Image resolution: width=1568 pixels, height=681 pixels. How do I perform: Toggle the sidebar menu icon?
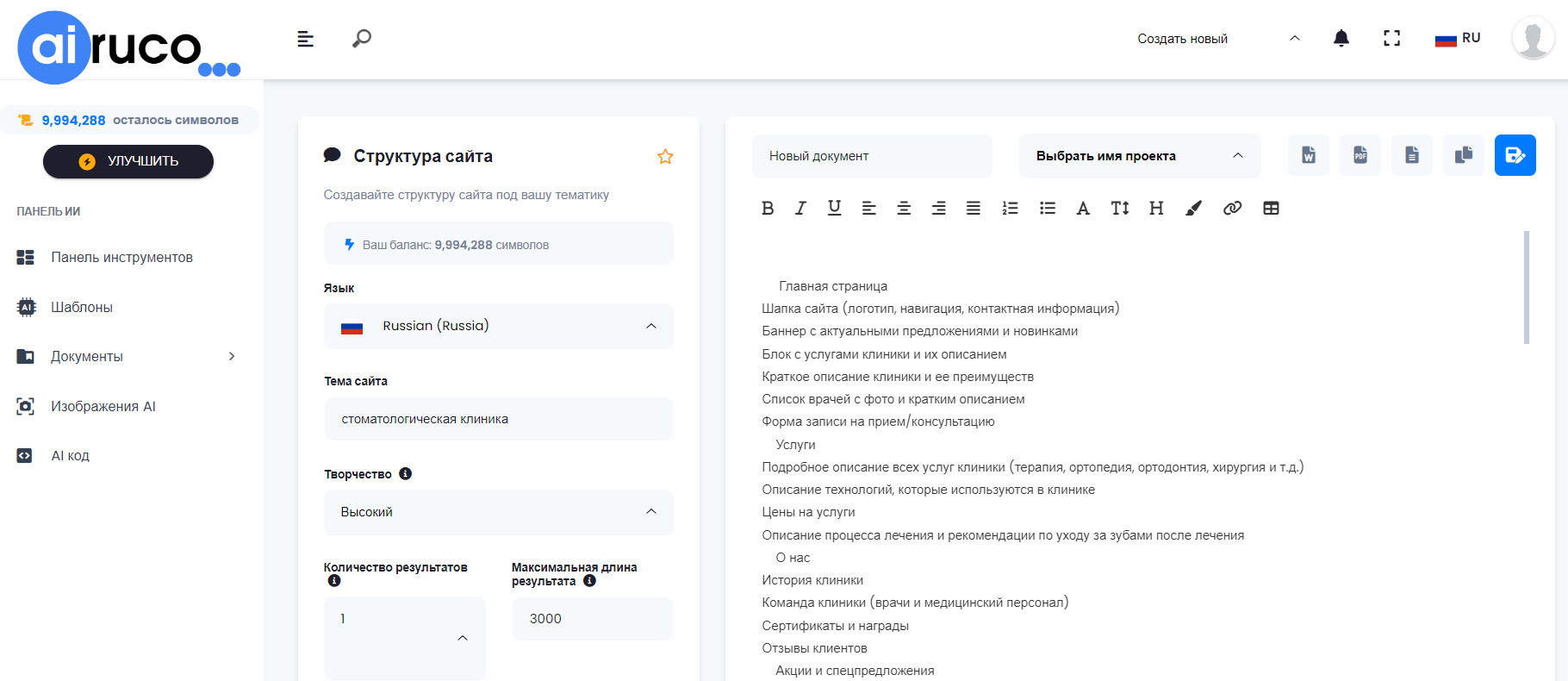[305, 39]
